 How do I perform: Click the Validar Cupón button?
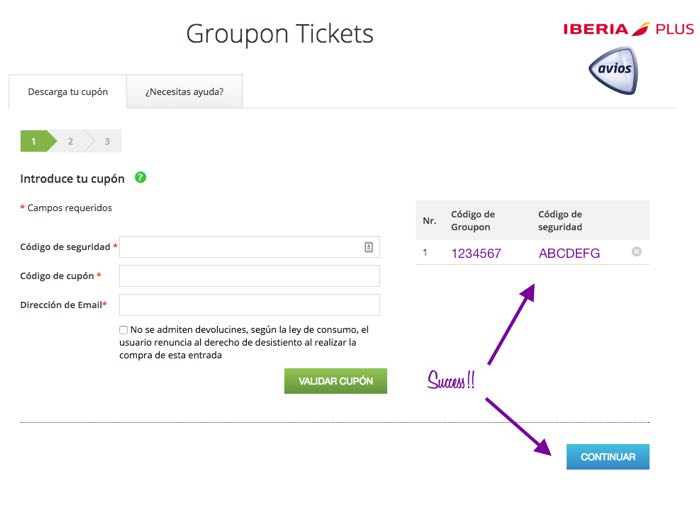[336, 381]
